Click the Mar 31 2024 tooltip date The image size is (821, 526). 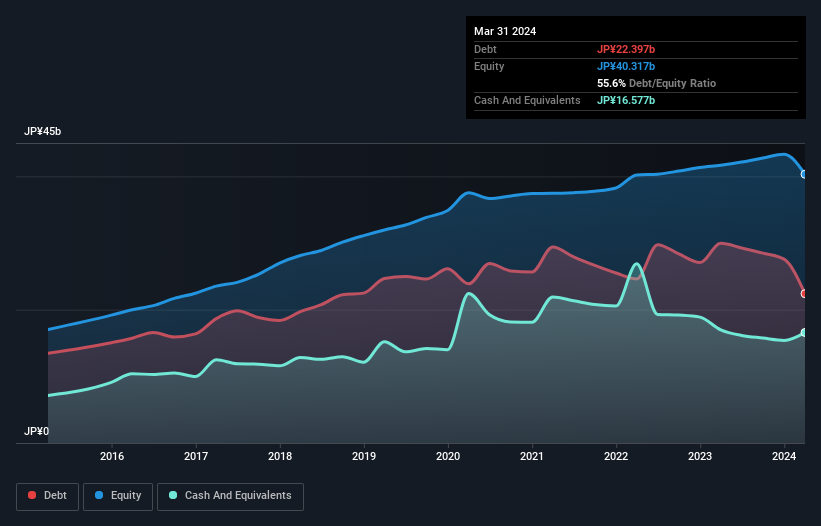click(x=505, y=31)
